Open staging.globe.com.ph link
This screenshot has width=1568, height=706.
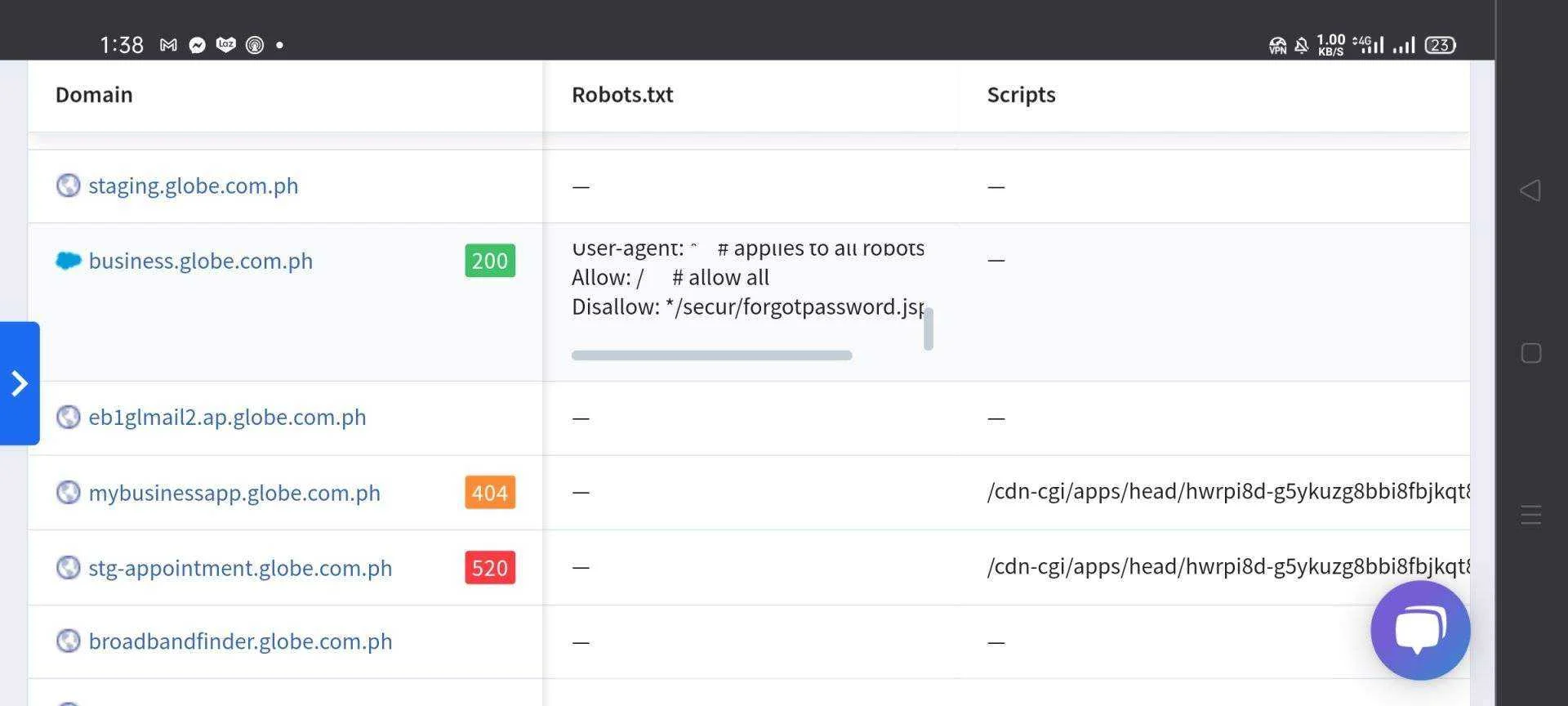pos(194,185)
